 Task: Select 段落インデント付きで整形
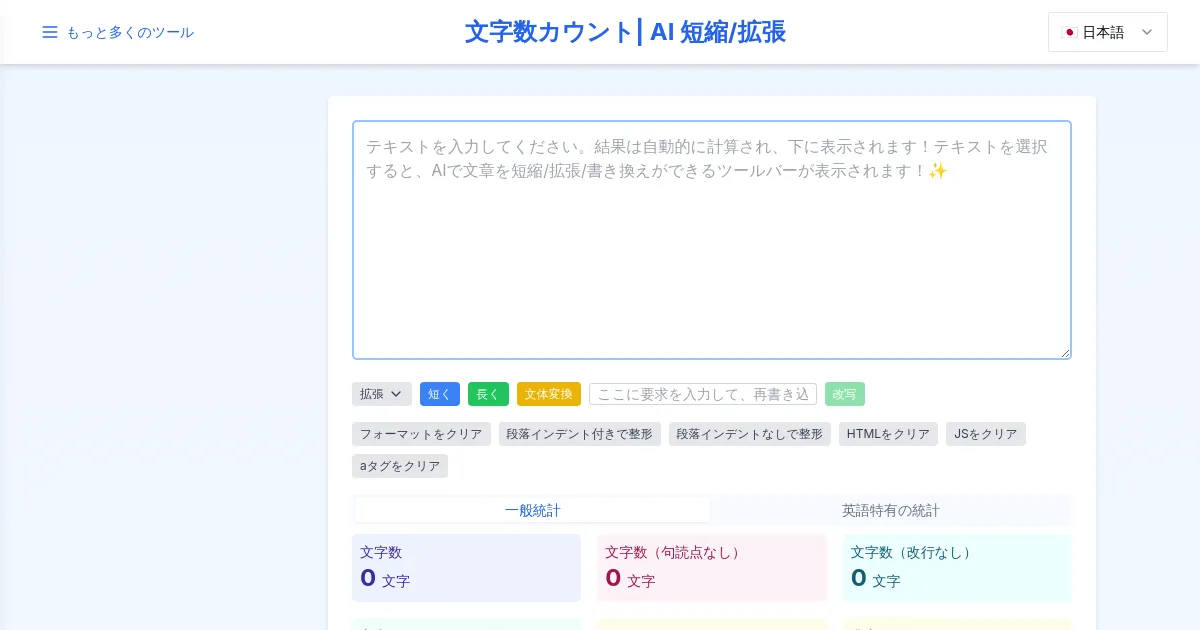[579, 434]
